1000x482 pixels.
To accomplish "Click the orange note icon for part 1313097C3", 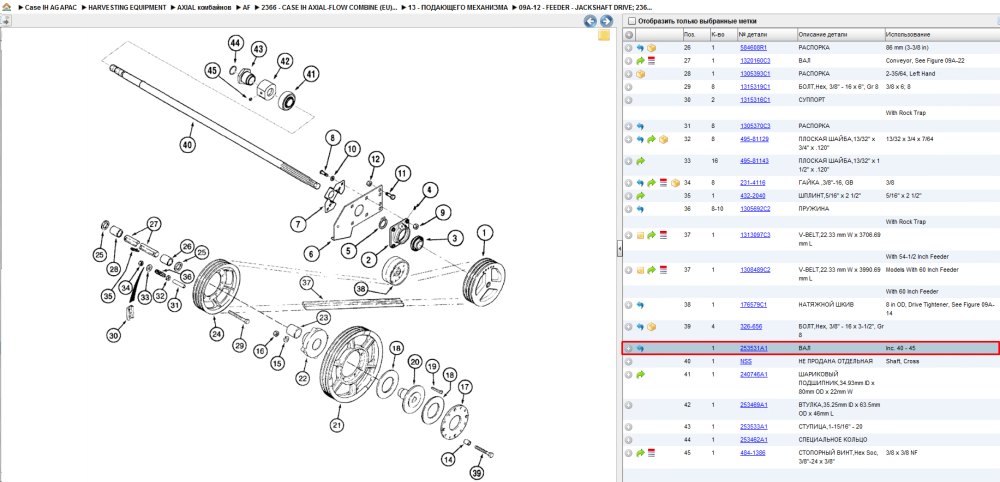I will 640,235.
